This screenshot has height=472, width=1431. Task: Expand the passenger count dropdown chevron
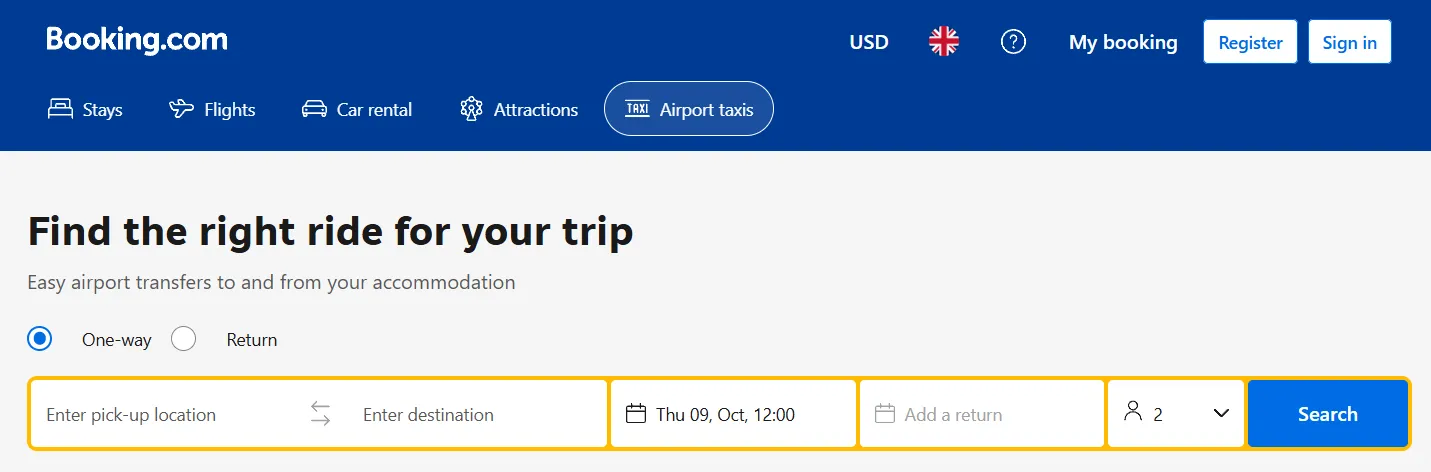(x=1221, y=413)
